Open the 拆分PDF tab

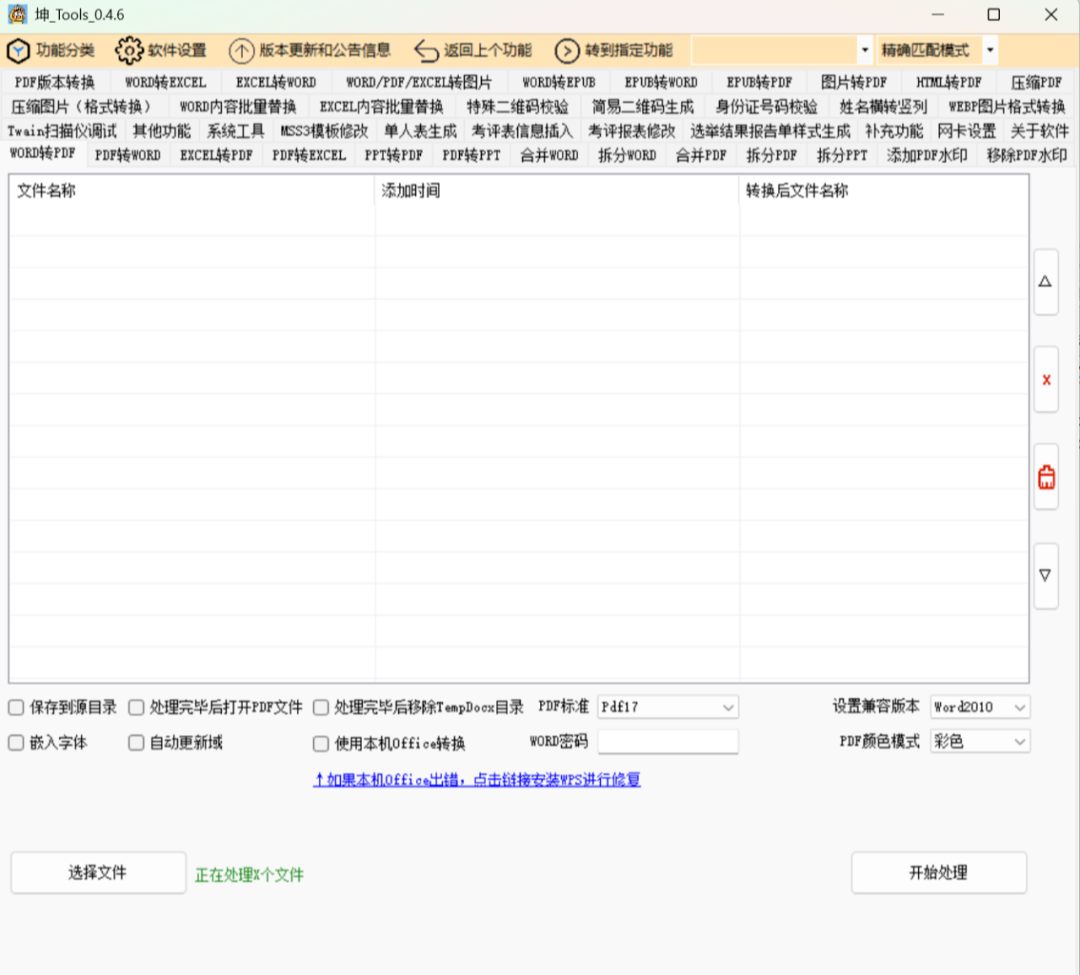click(771, 156)
